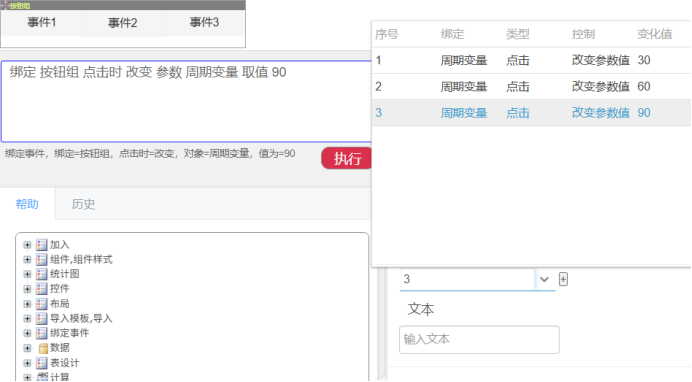The height and width of the screenshot is (382, 692).
Task: Click the list icon beside 控件
Action: click(41, 289)
